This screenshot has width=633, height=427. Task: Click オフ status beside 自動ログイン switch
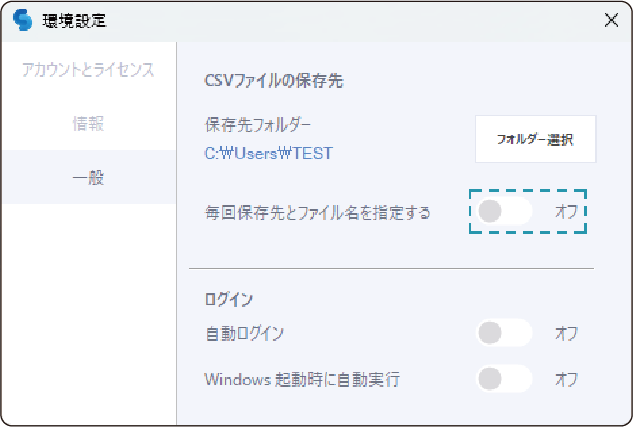coord(566,333)
